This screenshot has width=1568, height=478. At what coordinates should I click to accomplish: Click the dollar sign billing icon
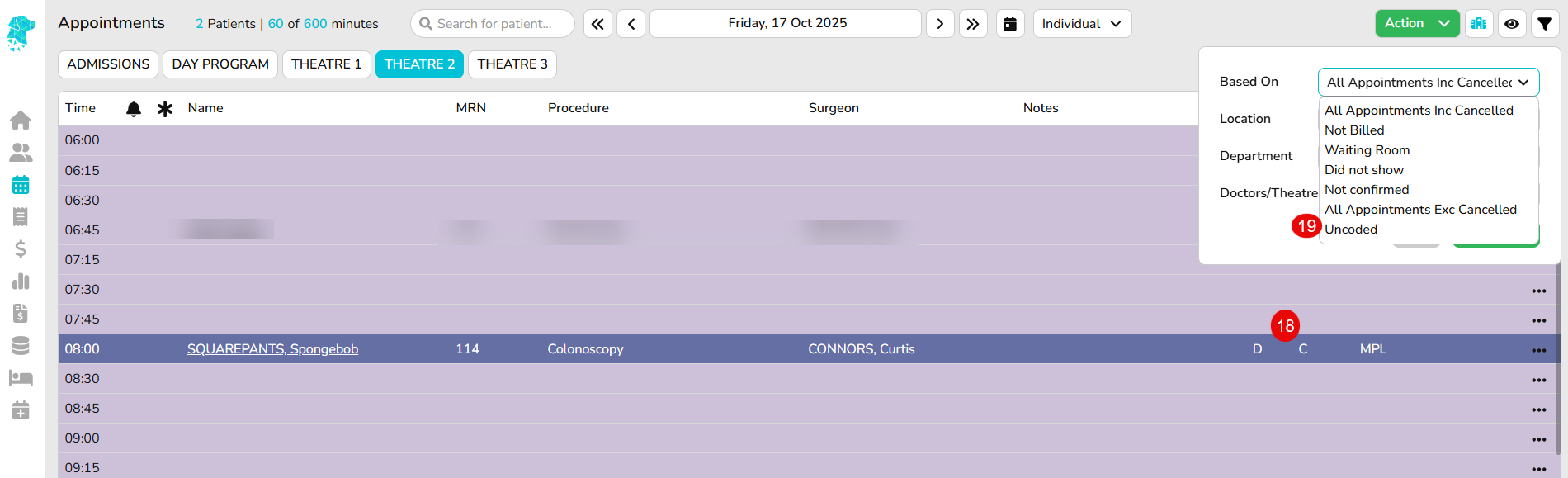pos(21,249)
